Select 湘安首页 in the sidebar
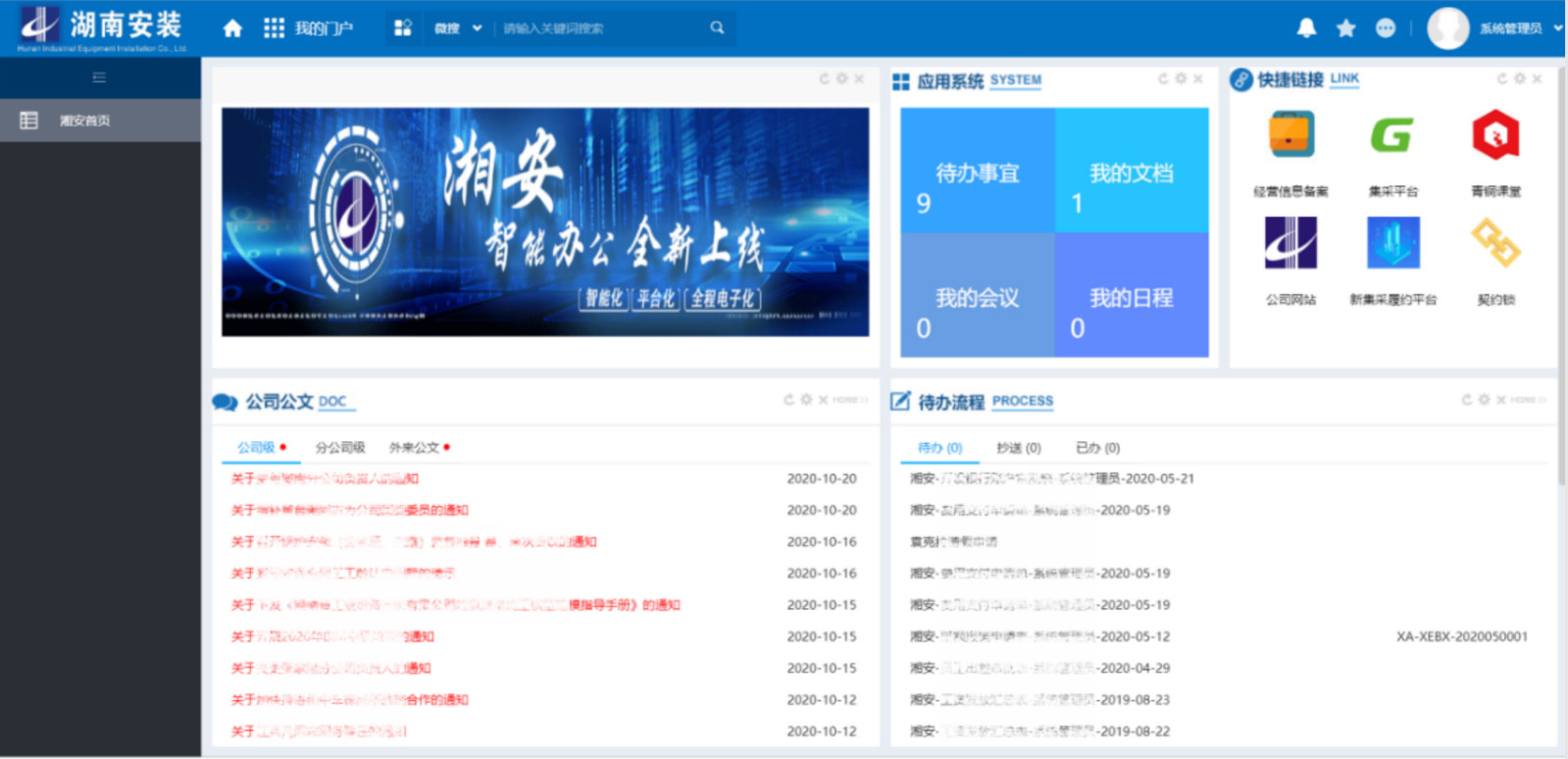The image size is (1568, 759). [x=100, y=121]
